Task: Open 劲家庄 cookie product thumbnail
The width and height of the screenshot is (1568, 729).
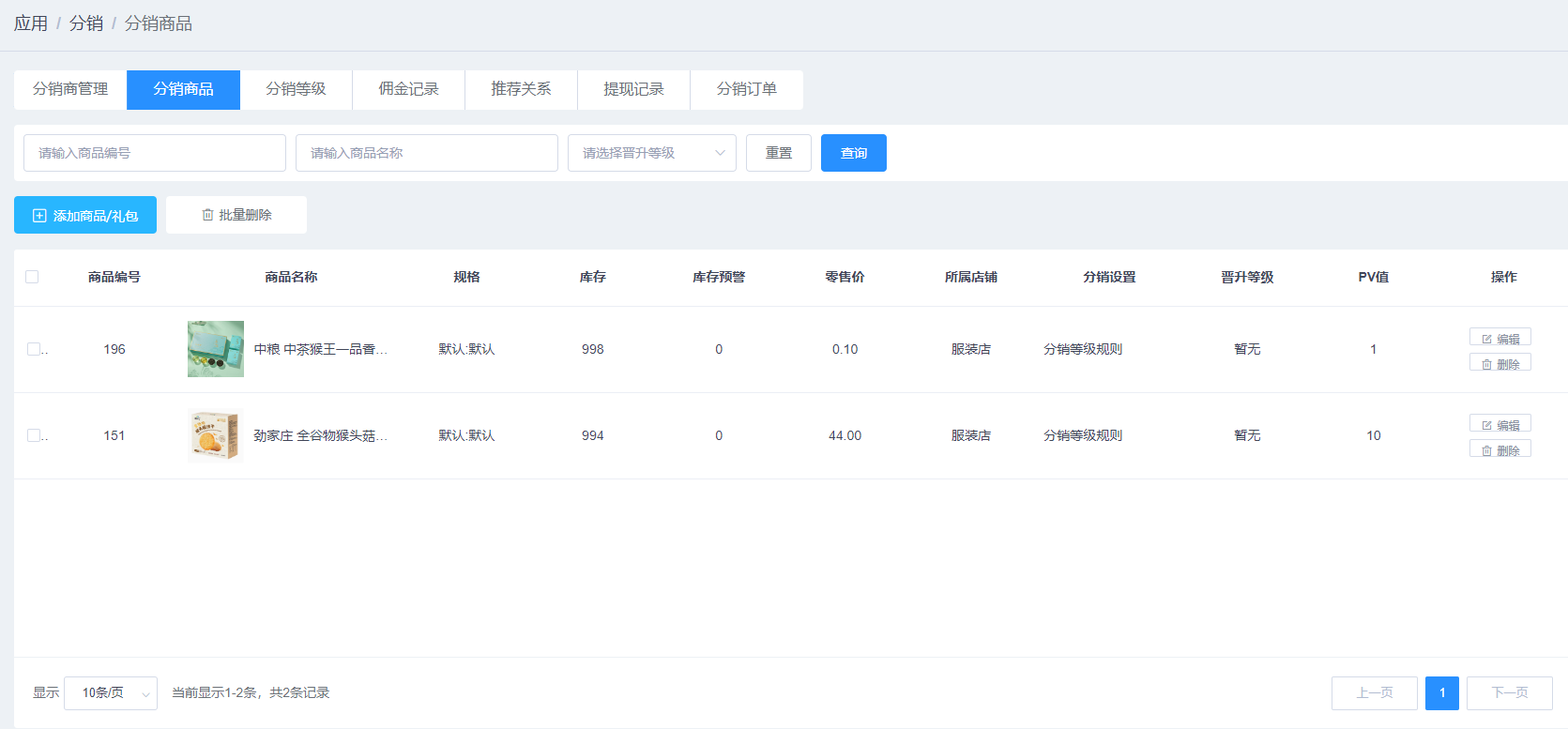Action: pos(216,435)
